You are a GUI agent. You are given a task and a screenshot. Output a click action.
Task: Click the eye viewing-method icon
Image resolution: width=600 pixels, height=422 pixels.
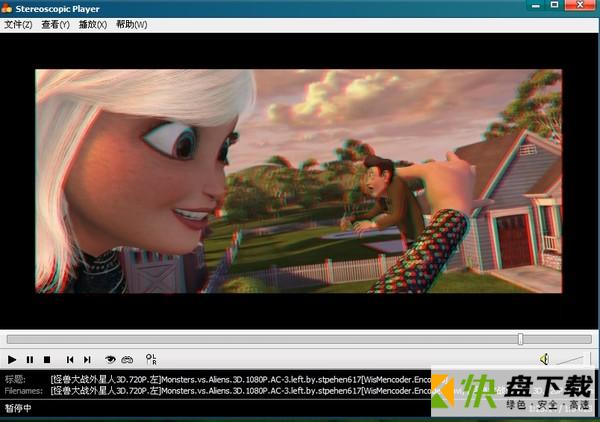click(110, 359)
